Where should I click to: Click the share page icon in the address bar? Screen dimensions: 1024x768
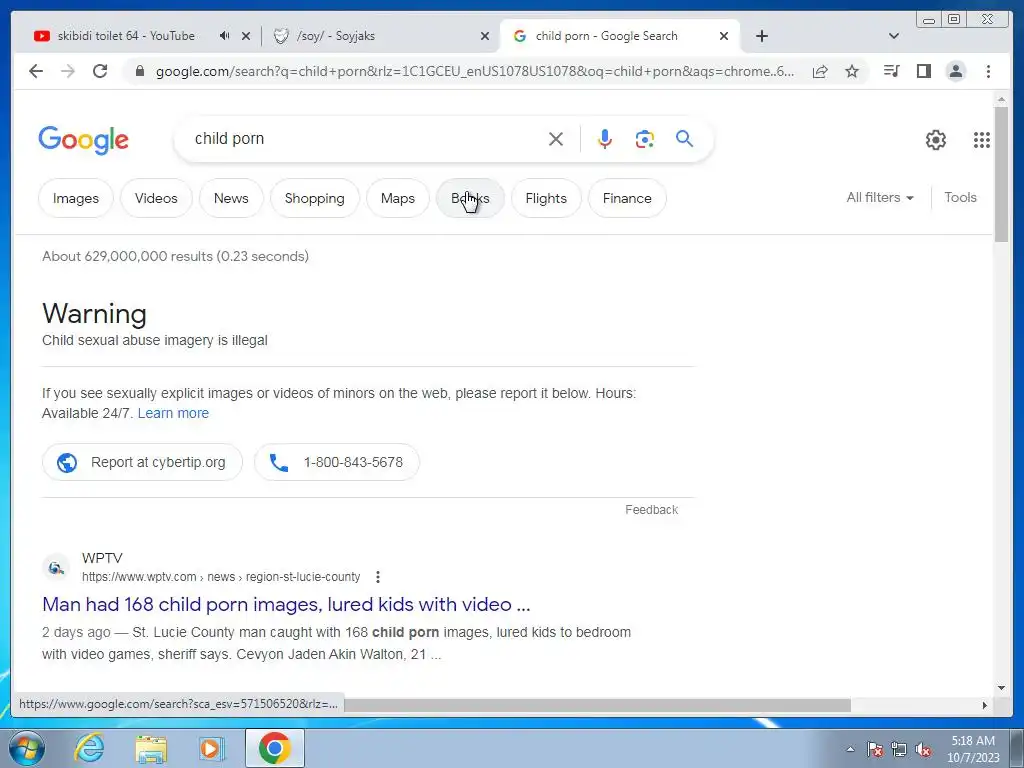pos(820,71)
